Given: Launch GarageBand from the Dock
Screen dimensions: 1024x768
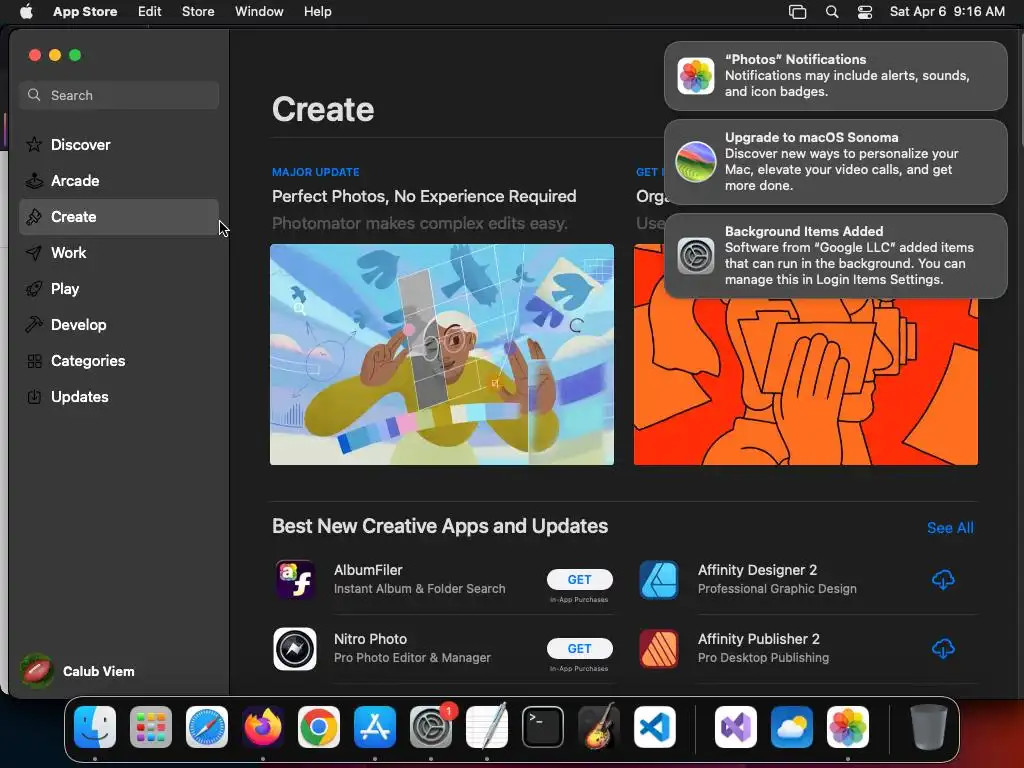Looking at the screenshot, I should pos(599,727).
